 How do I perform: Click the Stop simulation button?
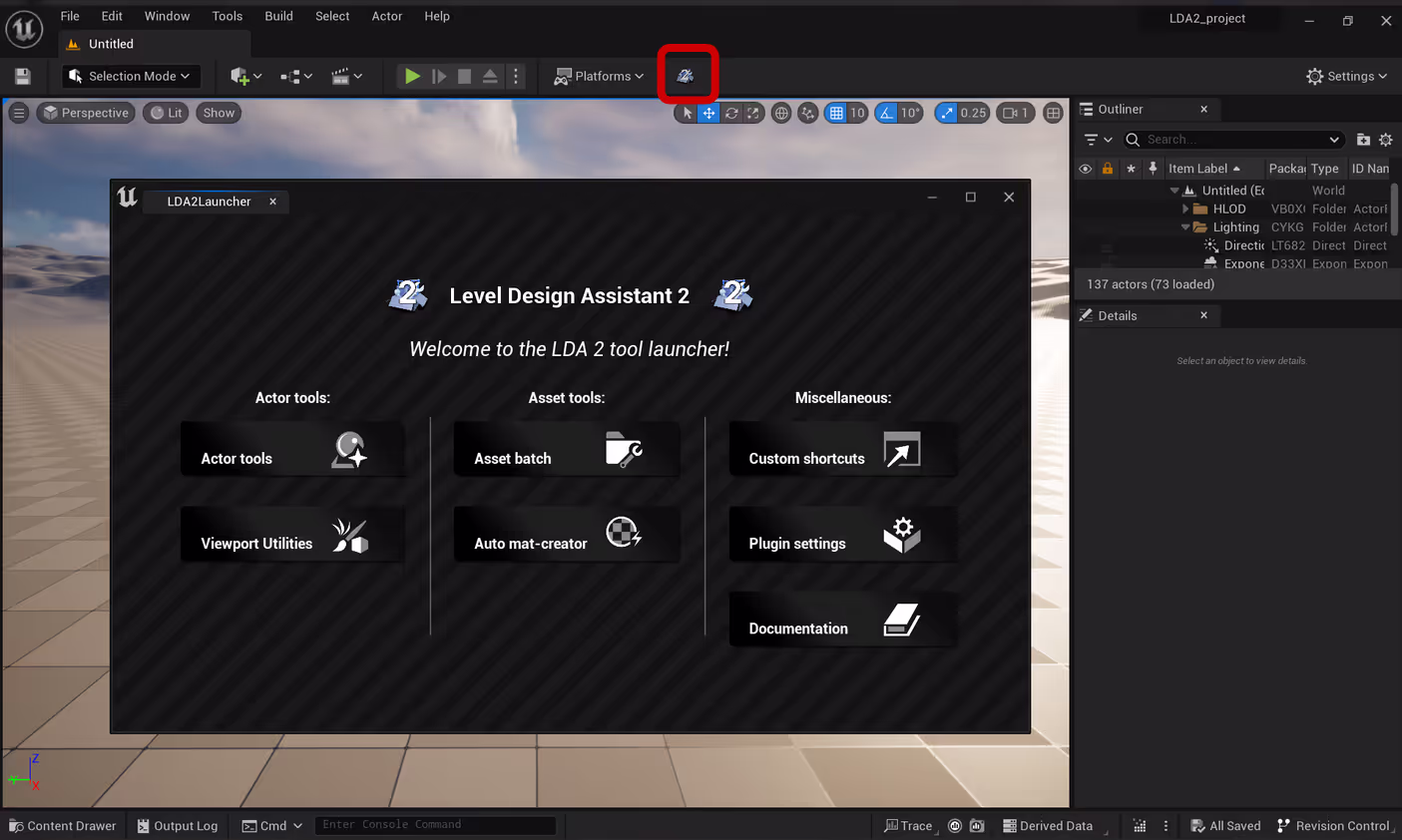pos(464,76)
